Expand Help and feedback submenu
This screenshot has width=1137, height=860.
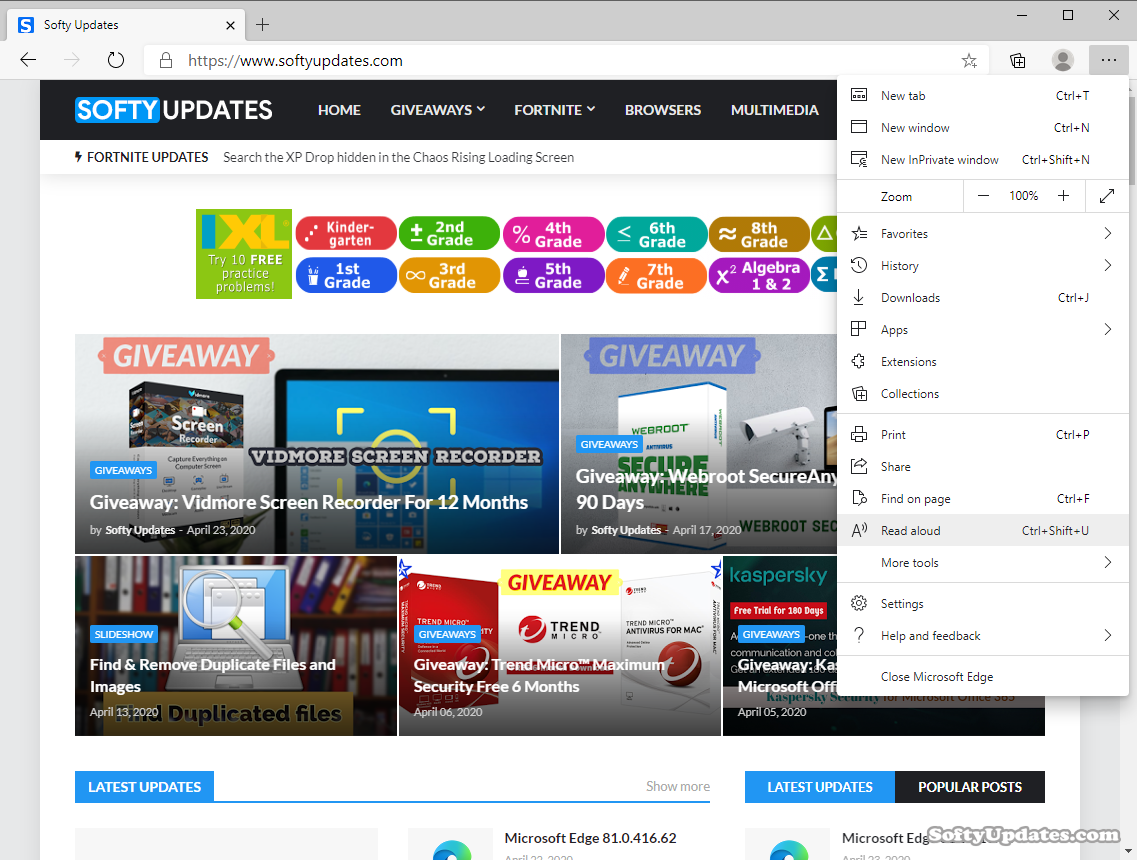(983, 635)
